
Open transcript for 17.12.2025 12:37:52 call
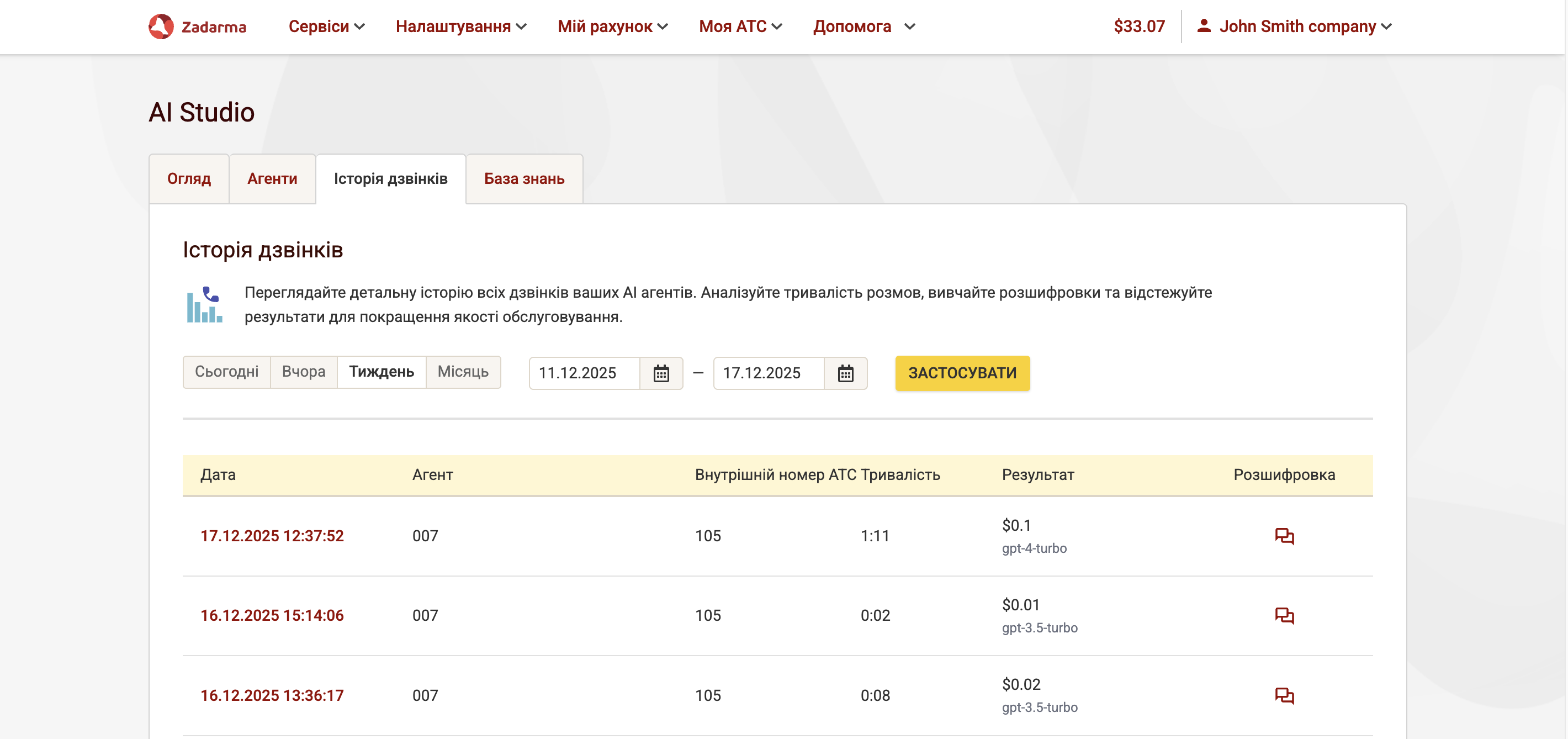pos(1284,536)
